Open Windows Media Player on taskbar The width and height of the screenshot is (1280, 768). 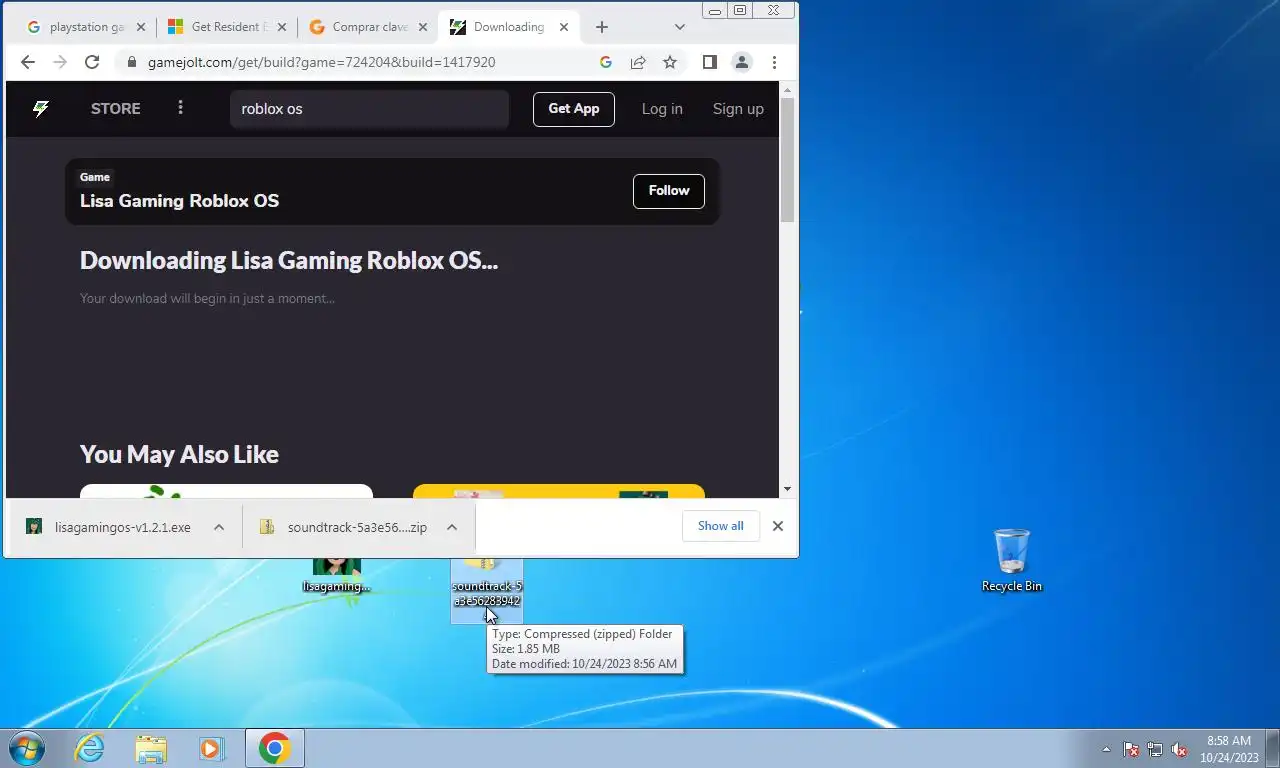click(x=212, y=748)
